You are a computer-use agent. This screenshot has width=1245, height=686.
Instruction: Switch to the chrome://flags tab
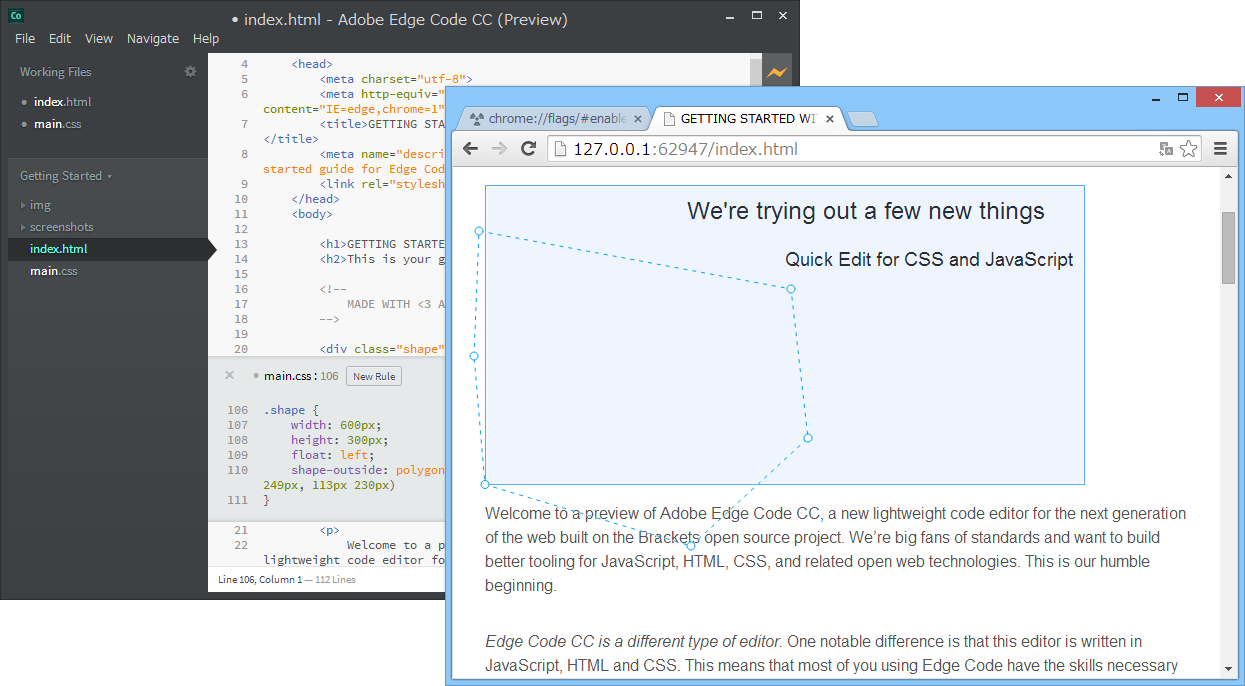(553, 117)
